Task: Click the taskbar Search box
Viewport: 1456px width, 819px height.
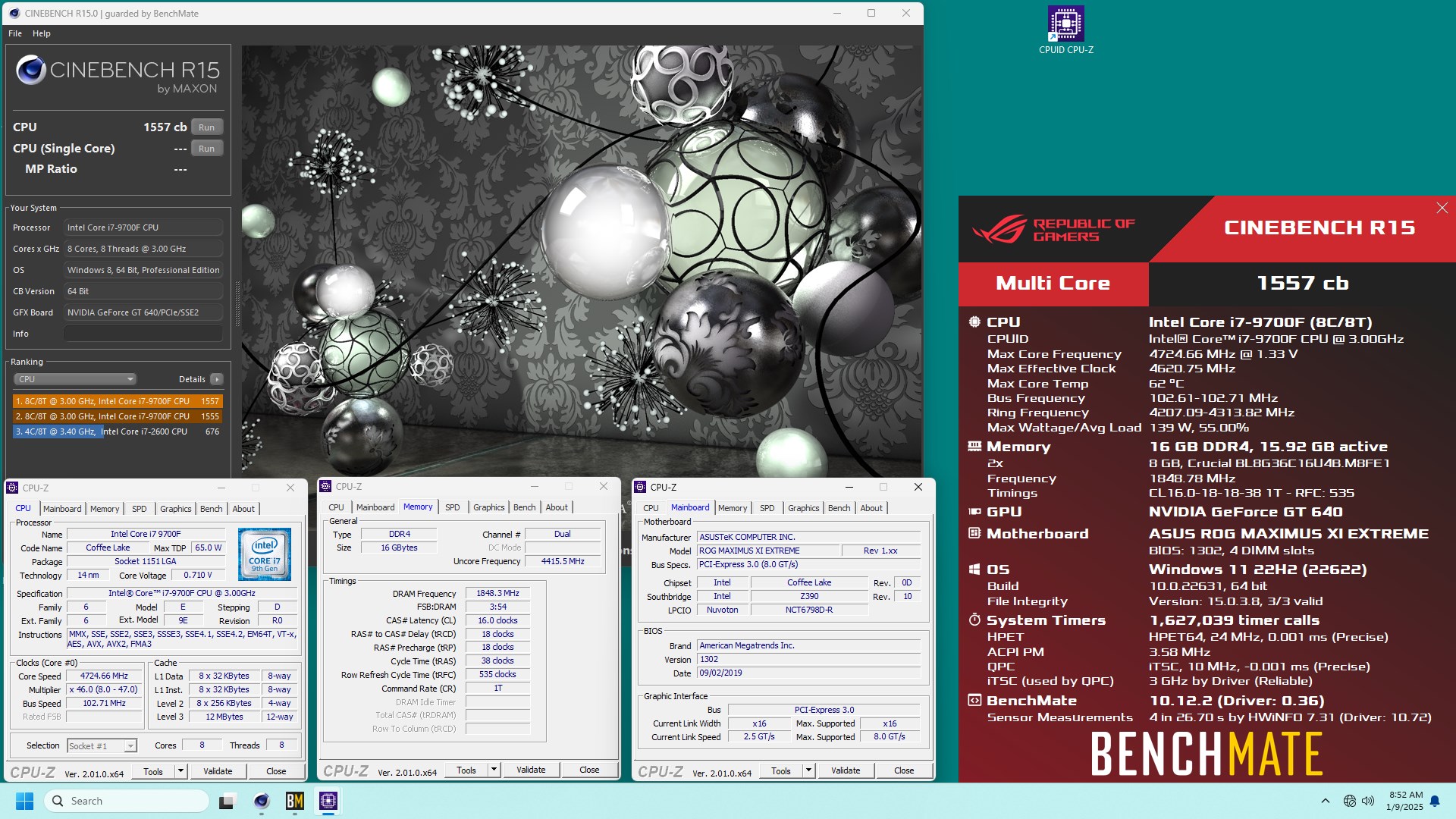Action: [x=126, y=801]
